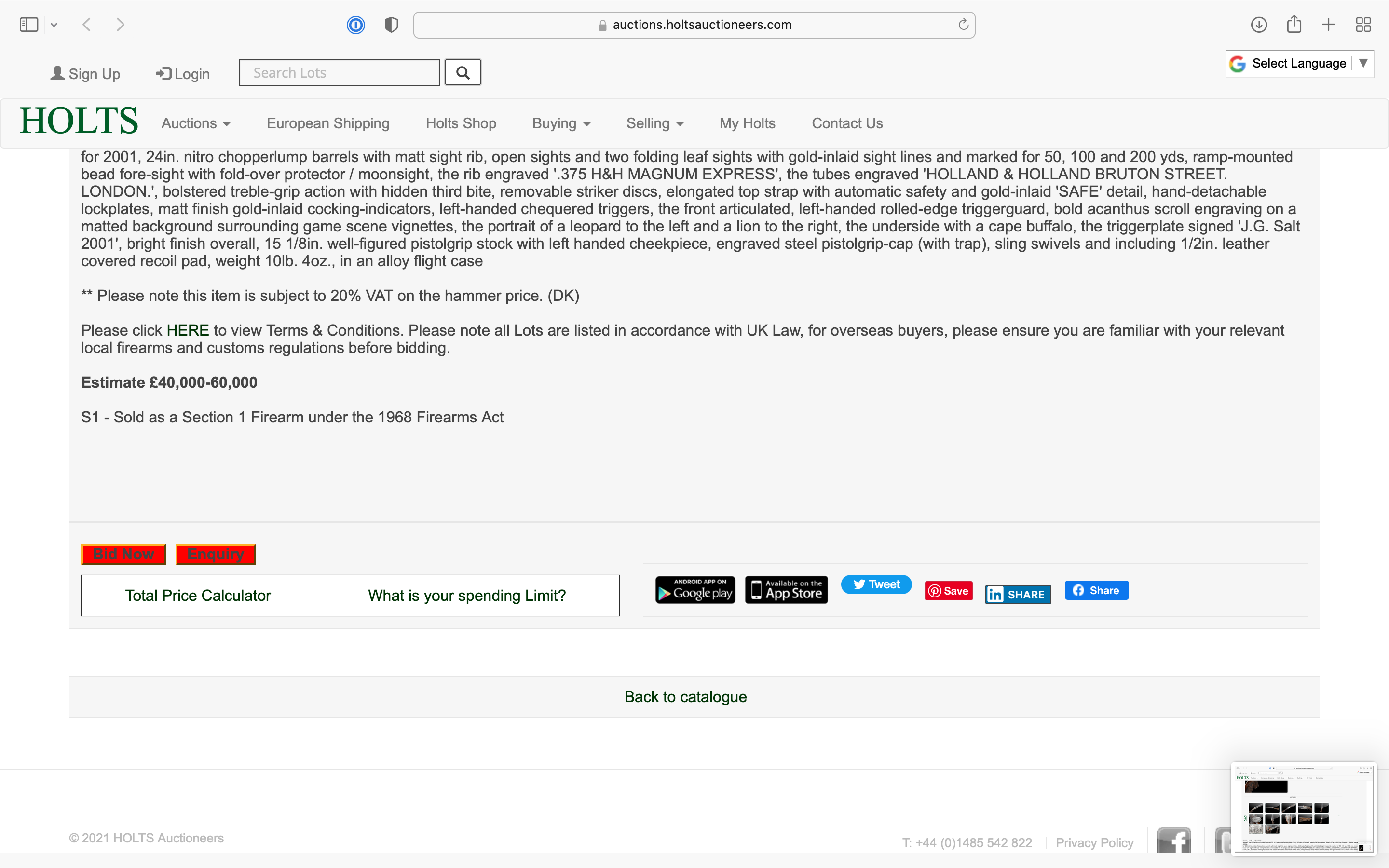Click the Facebook Share button
1389x868 pixels.
pyautogui.click(x=1097, y=590)
